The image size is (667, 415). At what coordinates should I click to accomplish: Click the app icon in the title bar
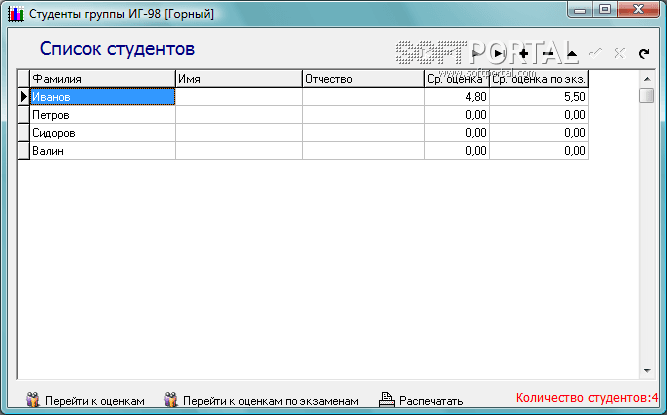click(16, 14)
